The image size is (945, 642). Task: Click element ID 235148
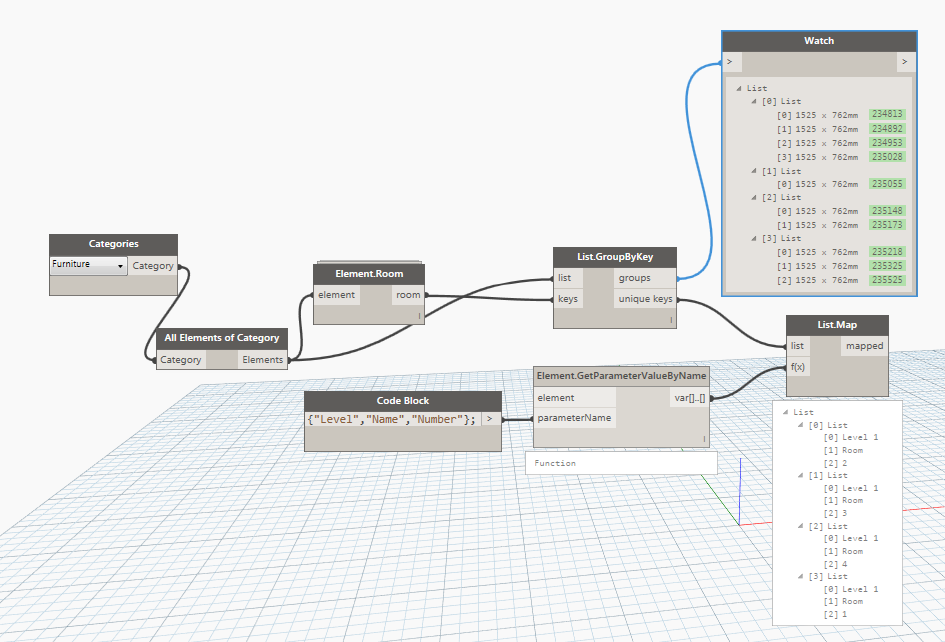pos(887,211)
